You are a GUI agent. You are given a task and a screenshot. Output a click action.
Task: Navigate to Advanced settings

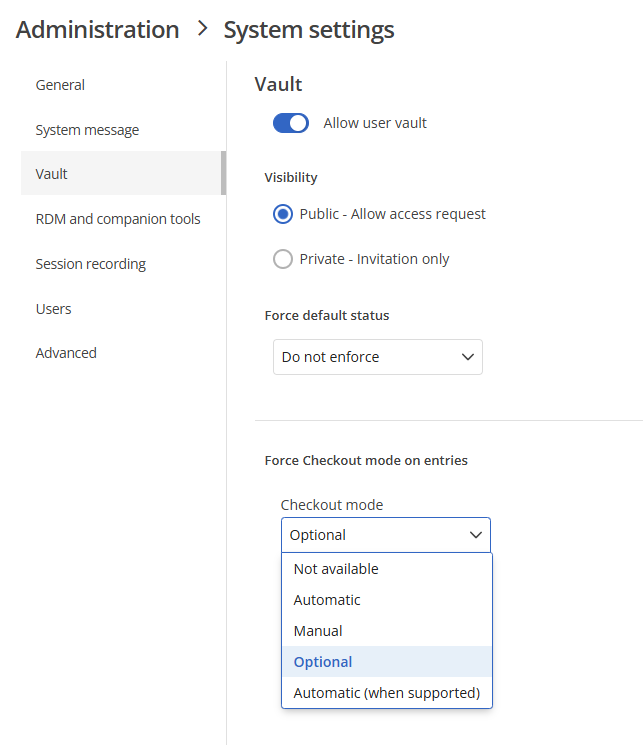66,353
